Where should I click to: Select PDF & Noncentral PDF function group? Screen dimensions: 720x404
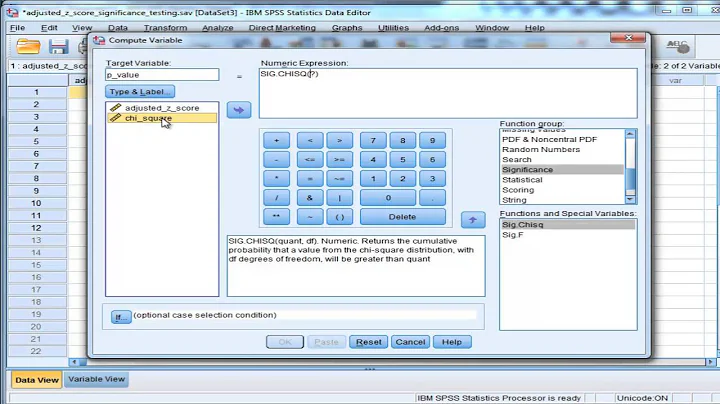(562, 139)
